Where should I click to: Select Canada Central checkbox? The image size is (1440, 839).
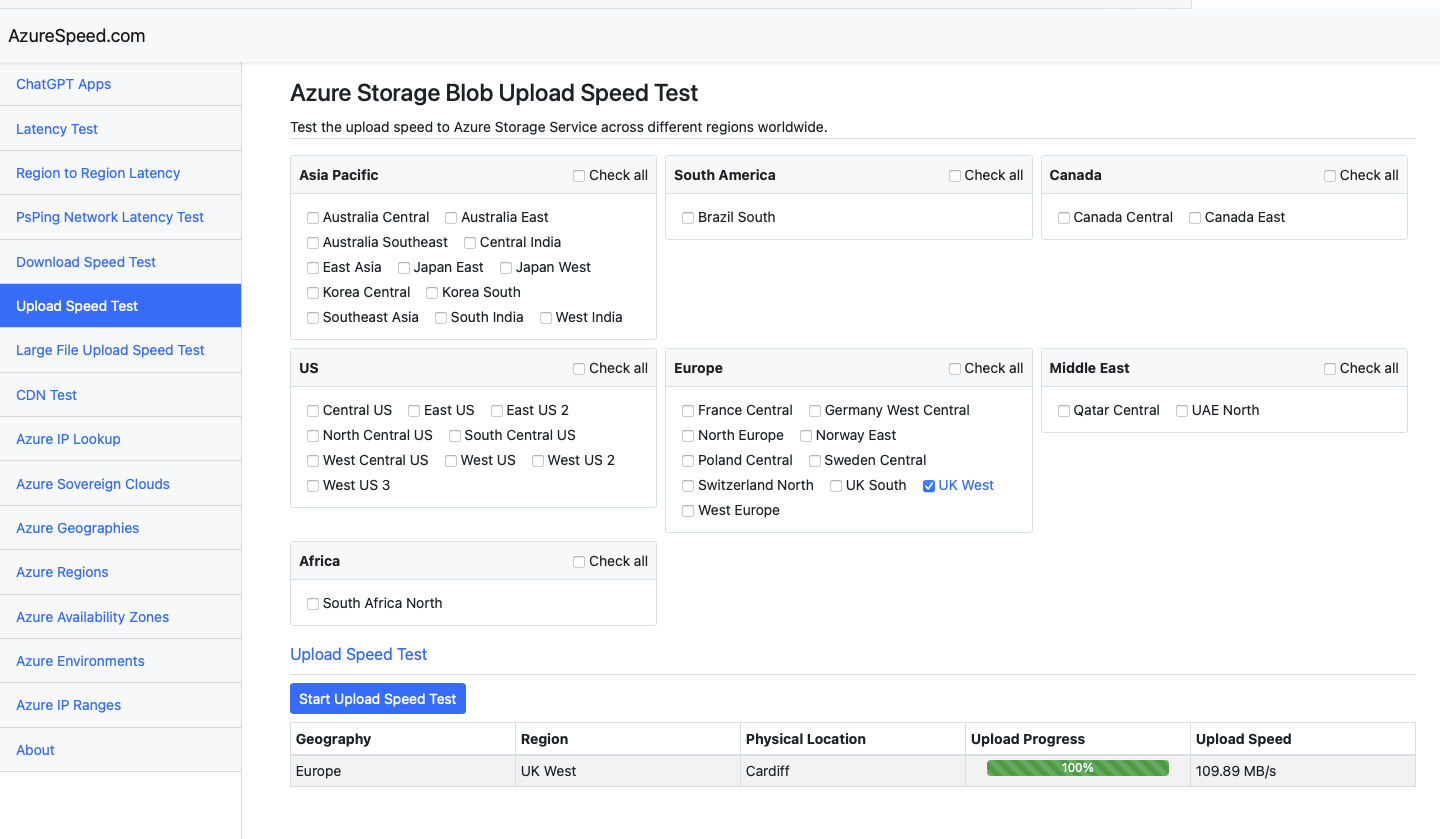click(1064, 218)
